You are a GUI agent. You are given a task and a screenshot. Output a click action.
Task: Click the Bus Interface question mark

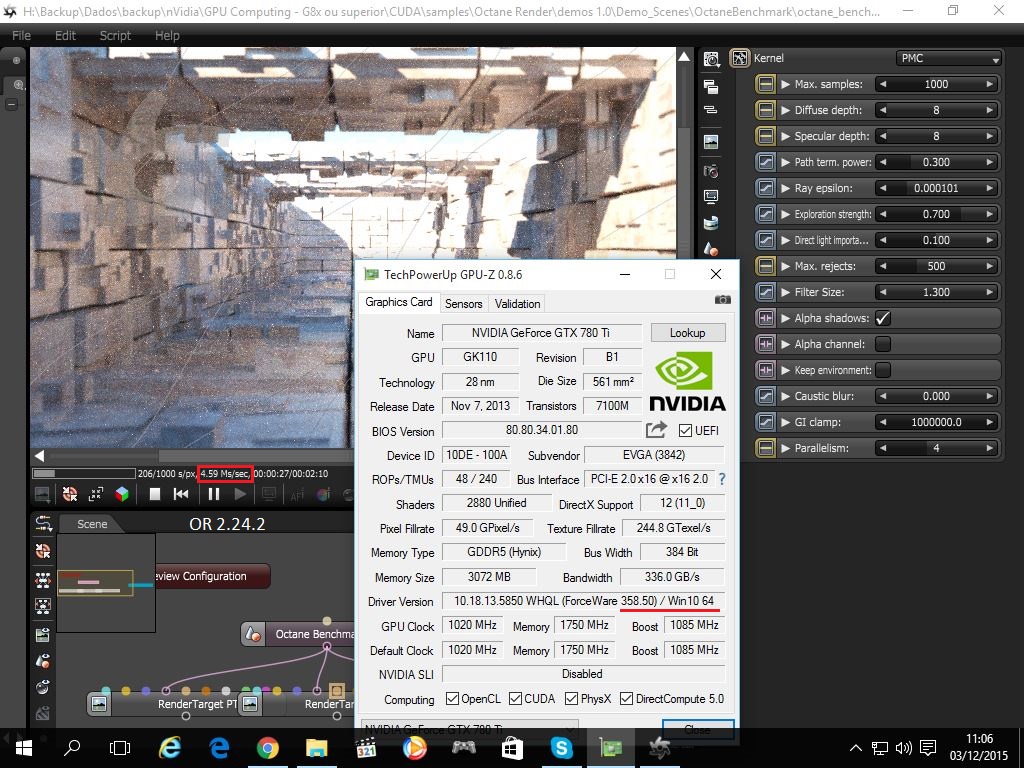(722, 479)
